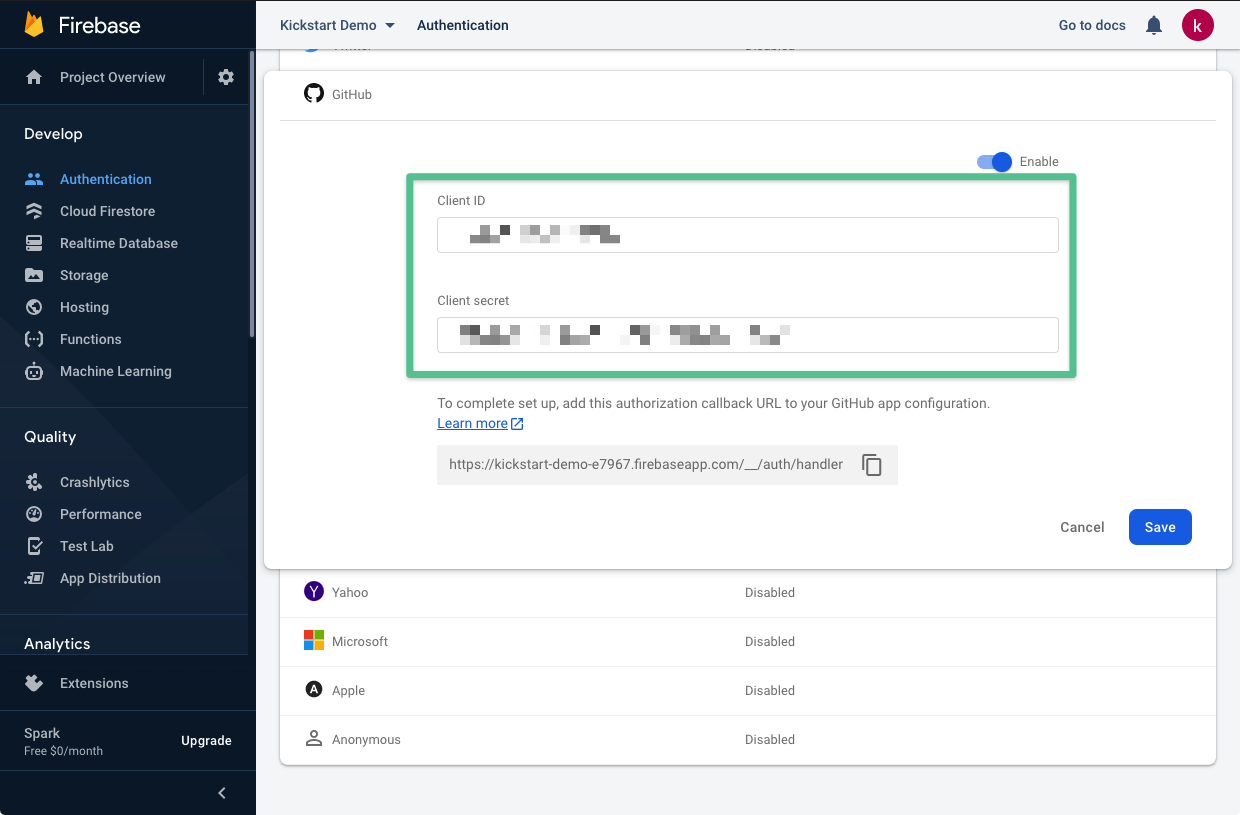Select the Yahoo provider row label

click(350, 592)
